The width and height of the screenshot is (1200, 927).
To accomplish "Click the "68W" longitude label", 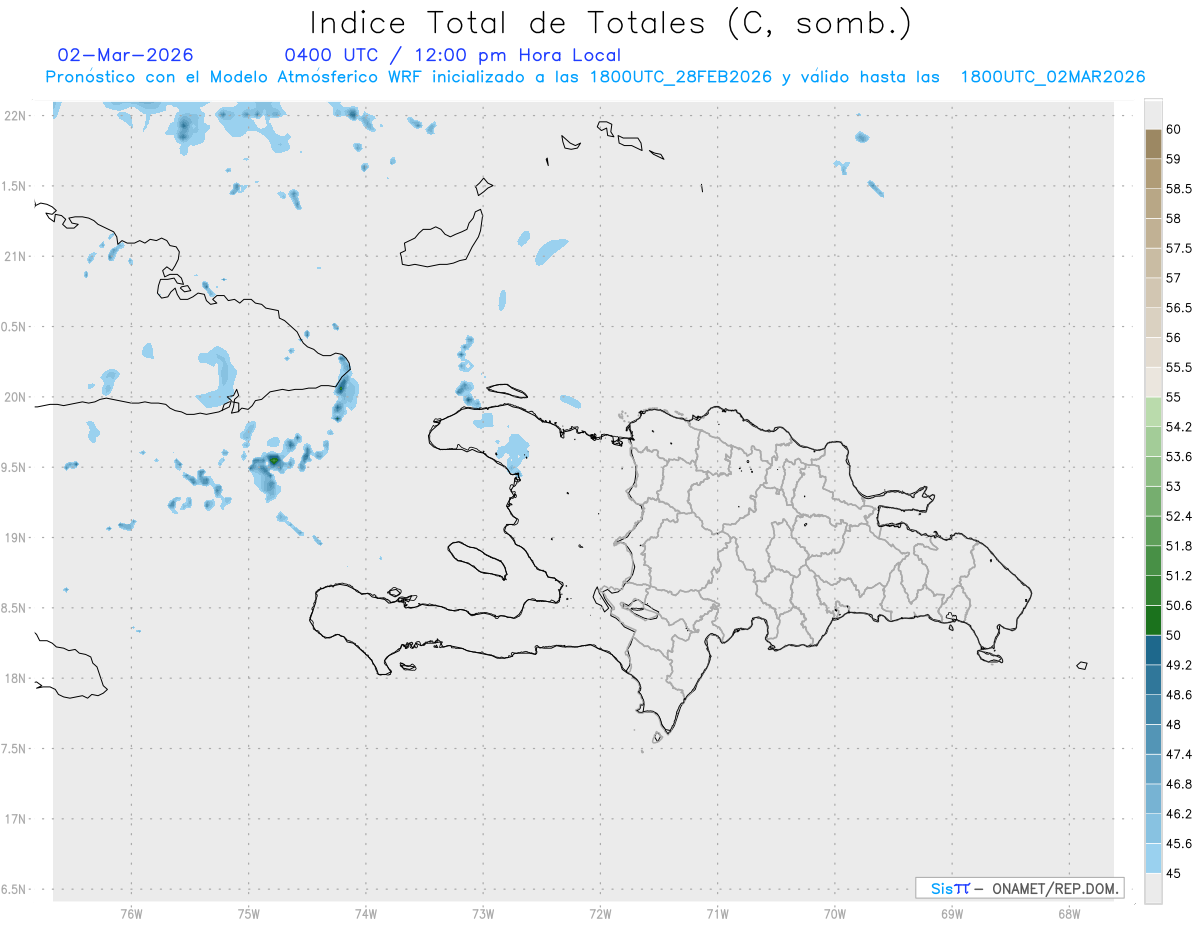I will click(1069, 914).
